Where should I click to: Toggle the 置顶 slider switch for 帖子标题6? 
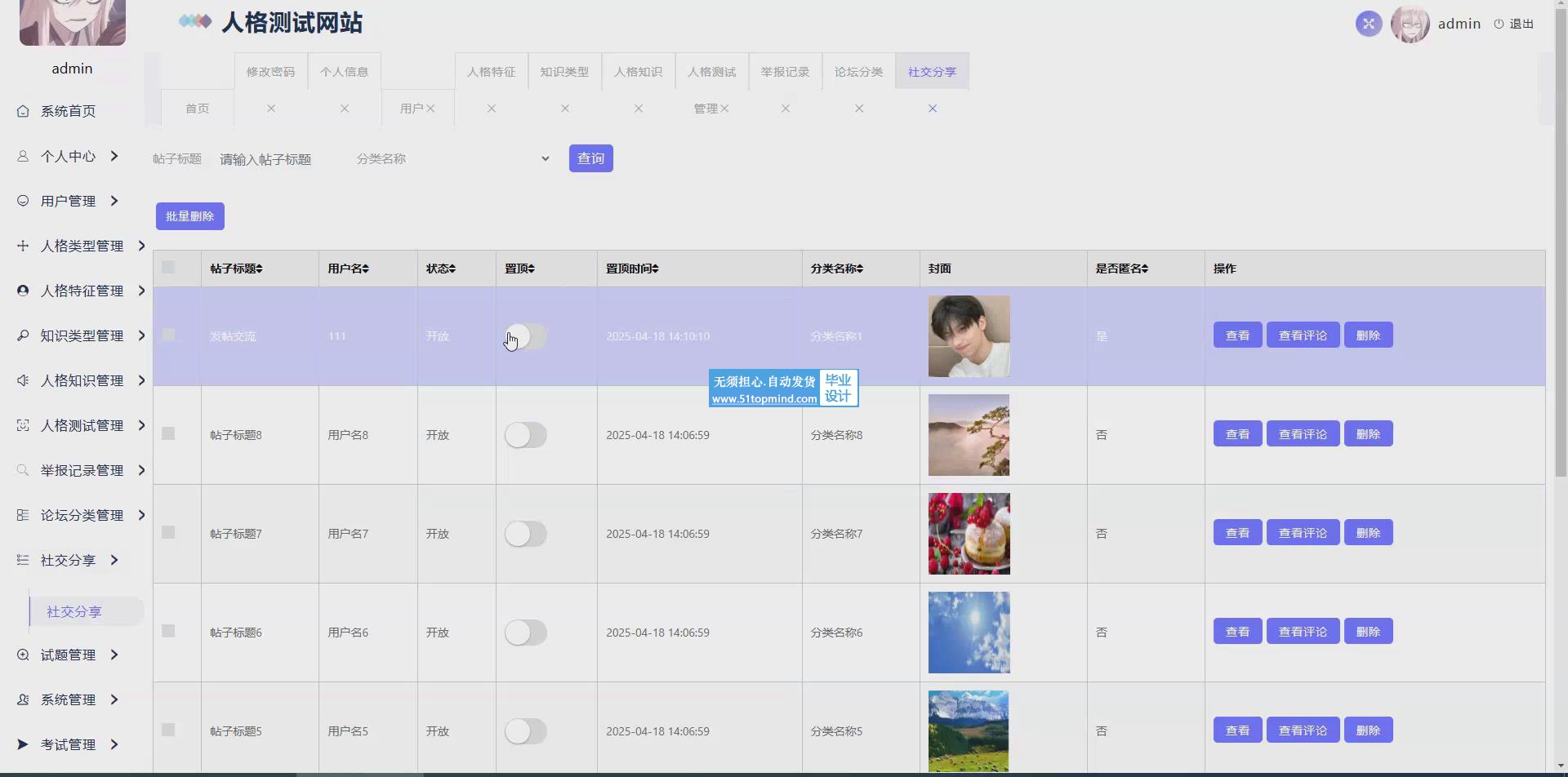point(525,633)
